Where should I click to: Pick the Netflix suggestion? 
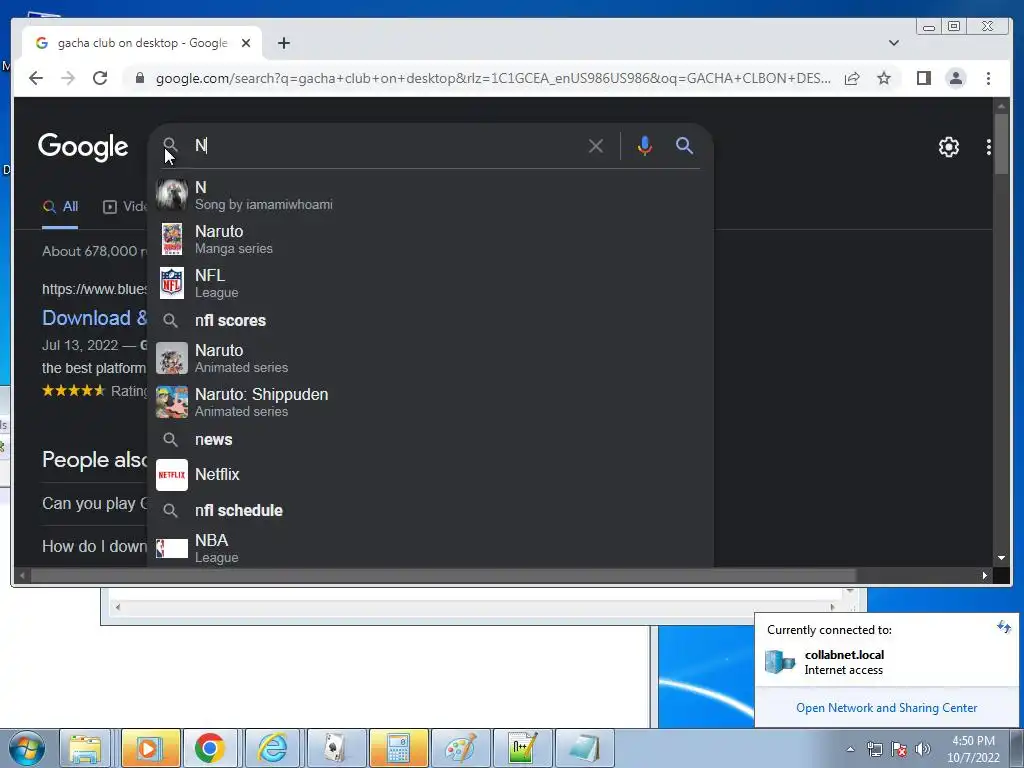pyautogui.click(x=430, y=475)
